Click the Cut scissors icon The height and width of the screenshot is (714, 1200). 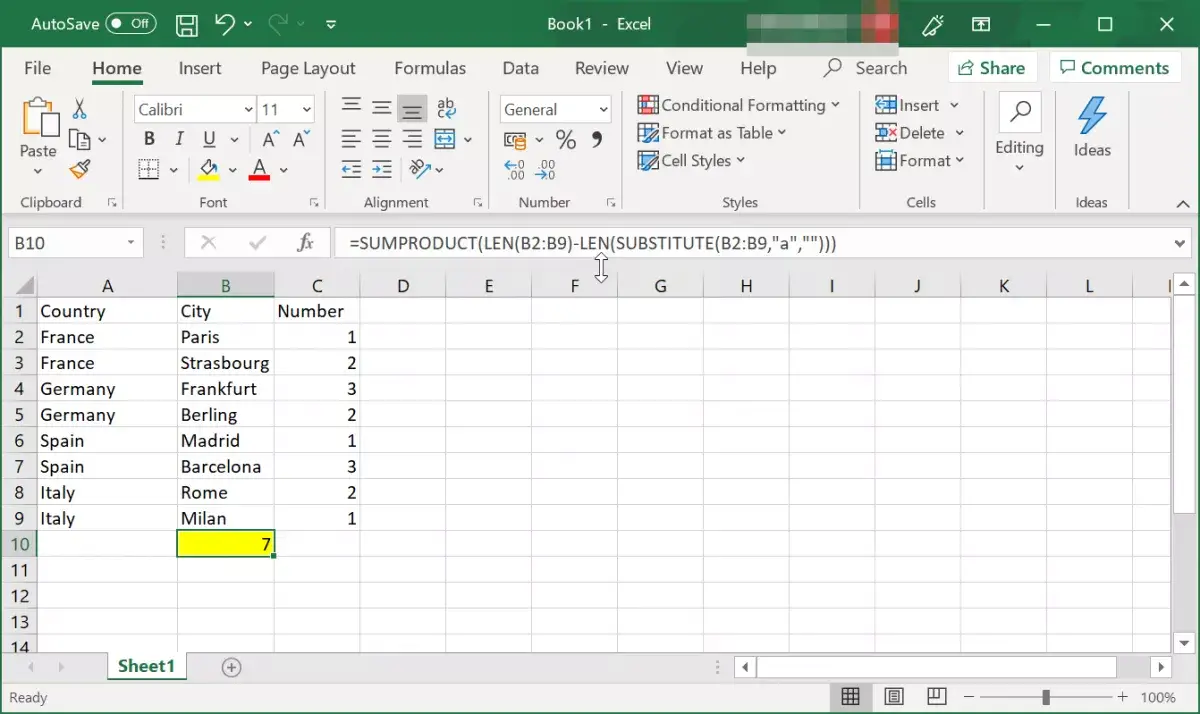click(x=79, y=109)
